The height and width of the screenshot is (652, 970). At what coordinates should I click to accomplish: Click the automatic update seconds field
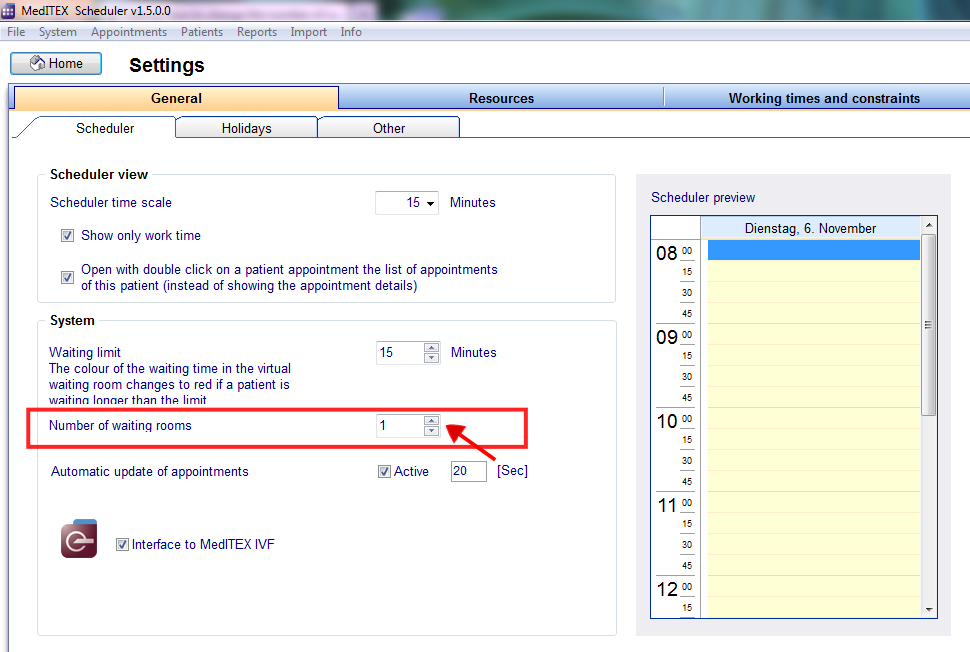click(x=468, y=471)
